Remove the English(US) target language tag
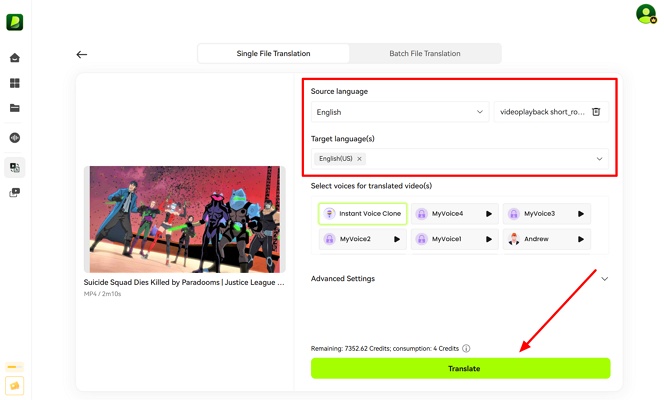This screenshot has width=664, height=400. tap(360, 159)
